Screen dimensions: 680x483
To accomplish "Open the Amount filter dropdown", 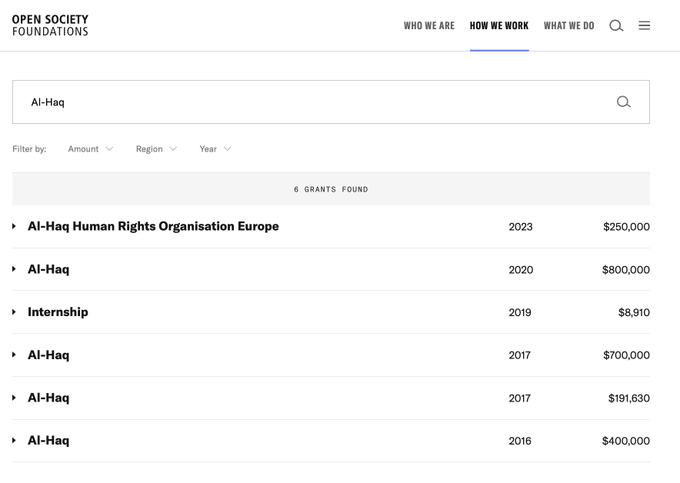I will [90, 149].
